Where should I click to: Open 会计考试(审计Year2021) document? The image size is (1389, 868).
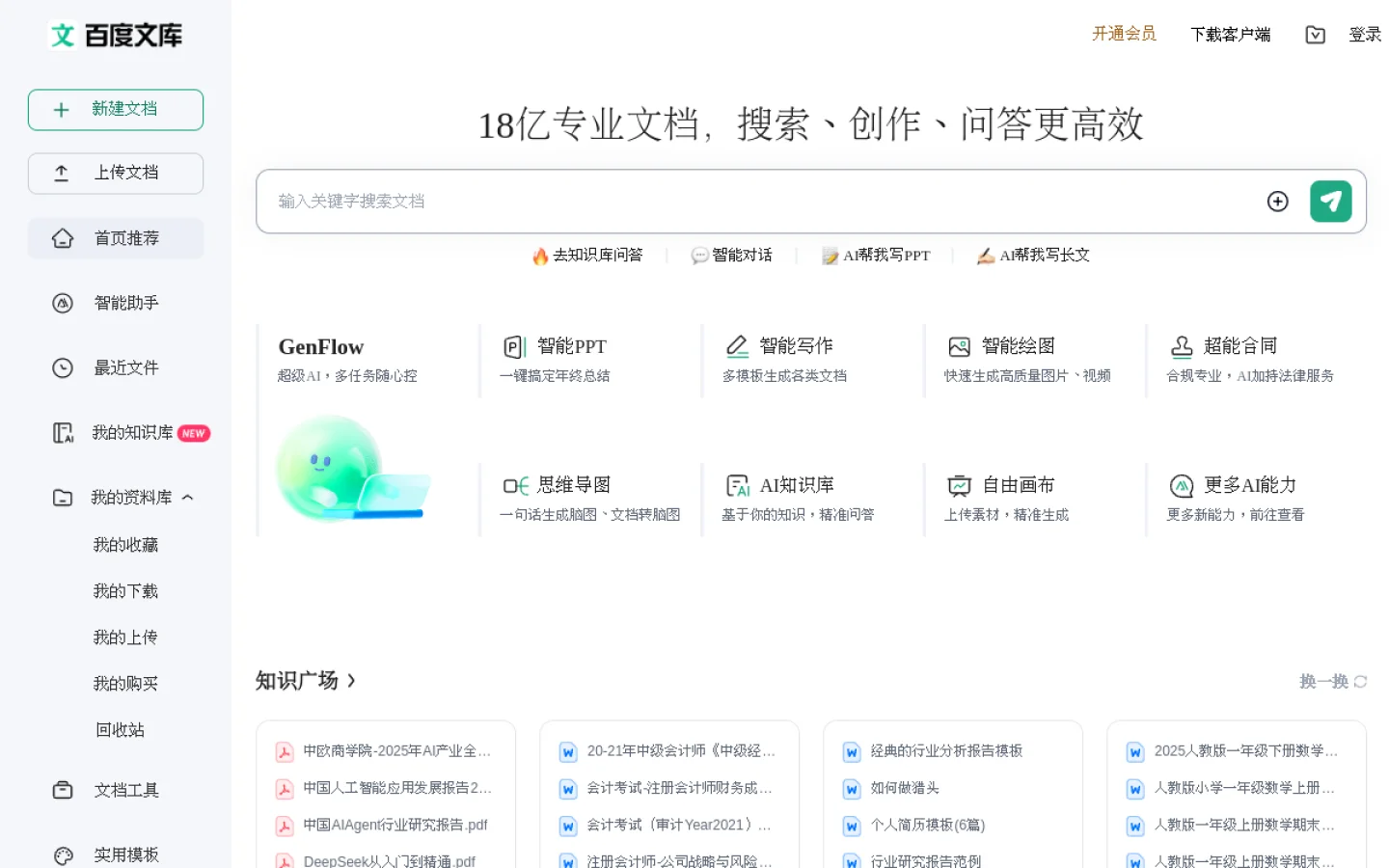pos(679,826)
